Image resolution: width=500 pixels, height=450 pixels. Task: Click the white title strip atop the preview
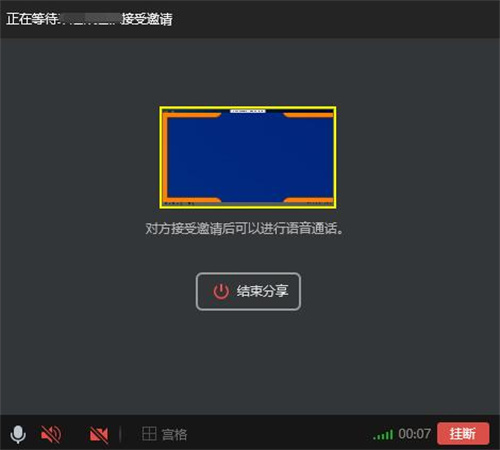248,111
